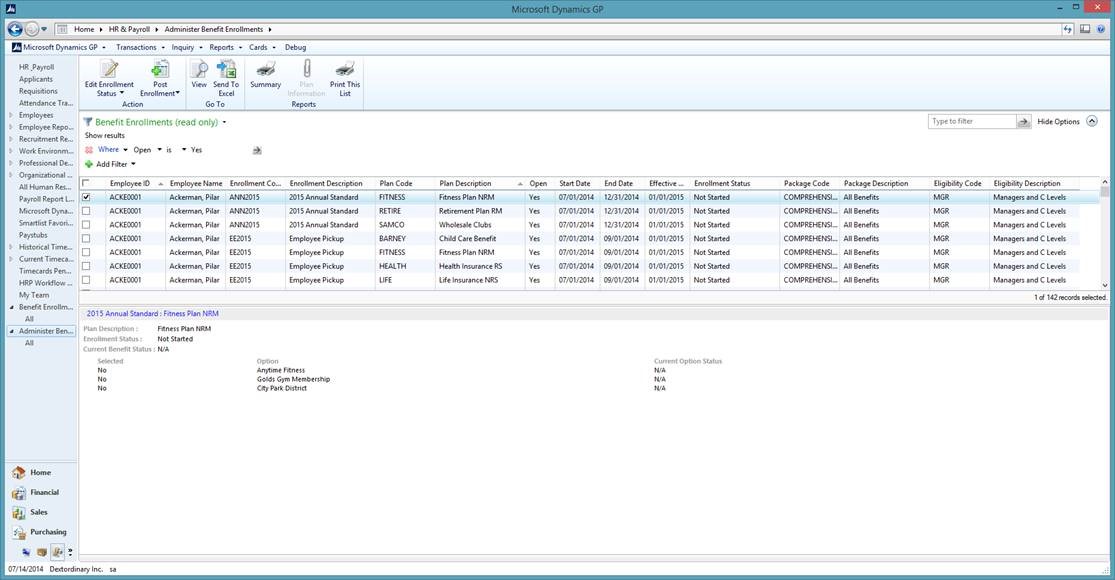This screenshot has height=580, width=1115.
Task: Select My Team in the navigation list
Action: (34, 295)
